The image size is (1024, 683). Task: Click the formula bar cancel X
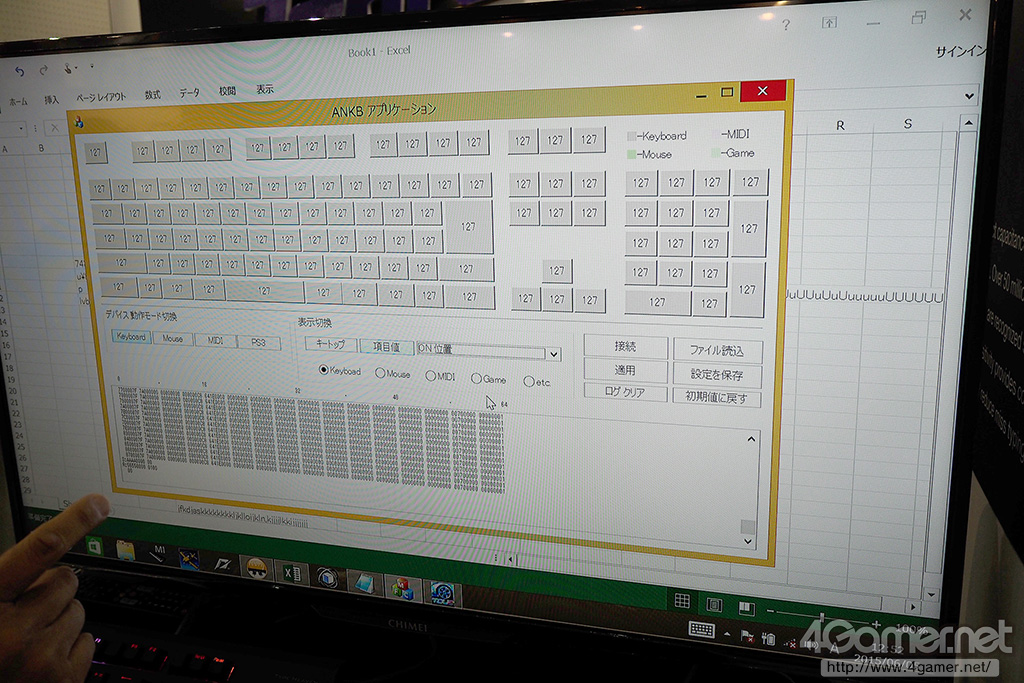click(x=54, y=128)
